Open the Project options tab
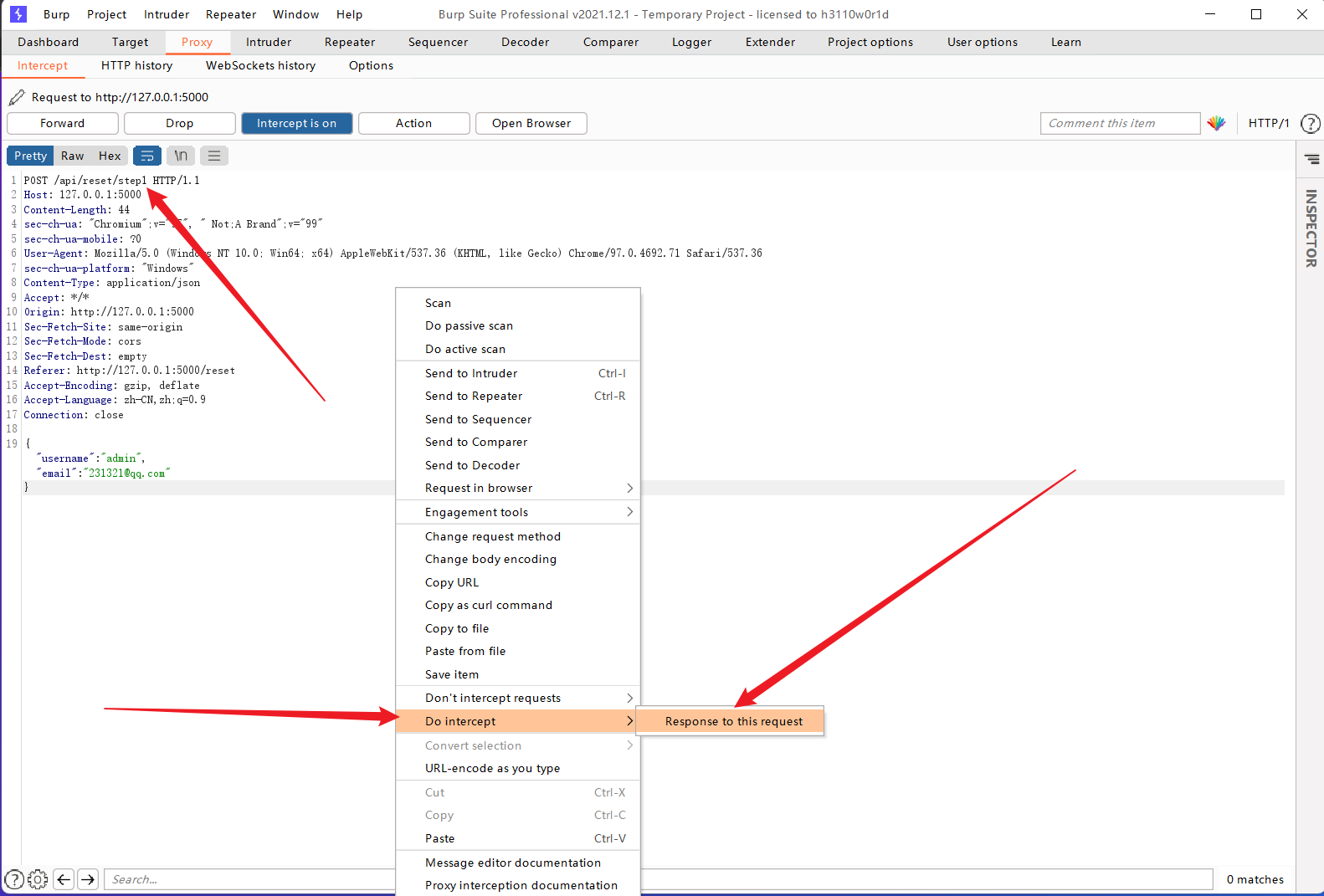 coord(870,42)
